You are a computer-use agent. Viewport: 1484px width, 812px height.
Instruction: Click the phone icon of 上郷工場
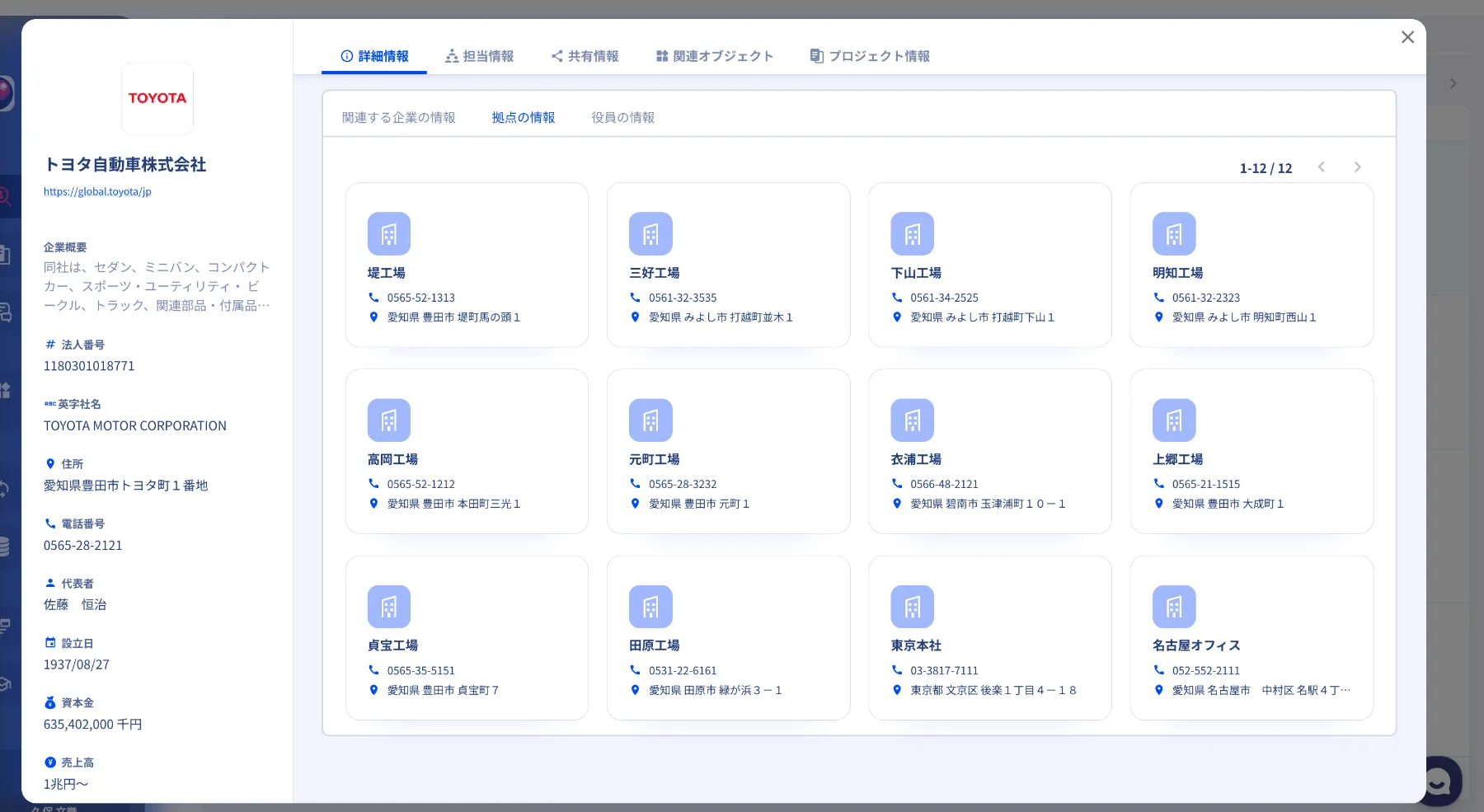click(x=1158, y=484)
